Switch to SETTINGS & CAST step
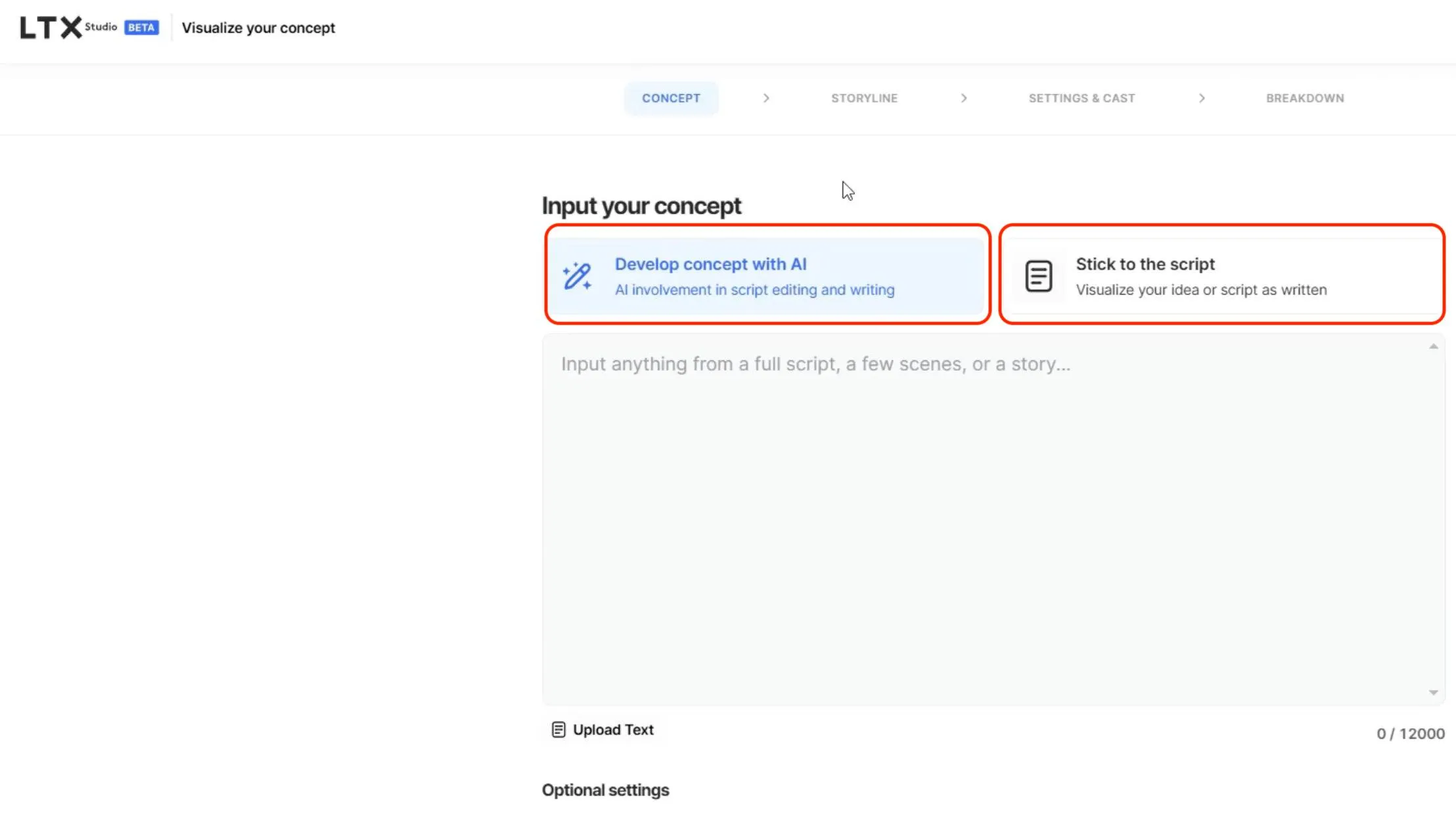The image size is (1456, 815). (1081, 98)
